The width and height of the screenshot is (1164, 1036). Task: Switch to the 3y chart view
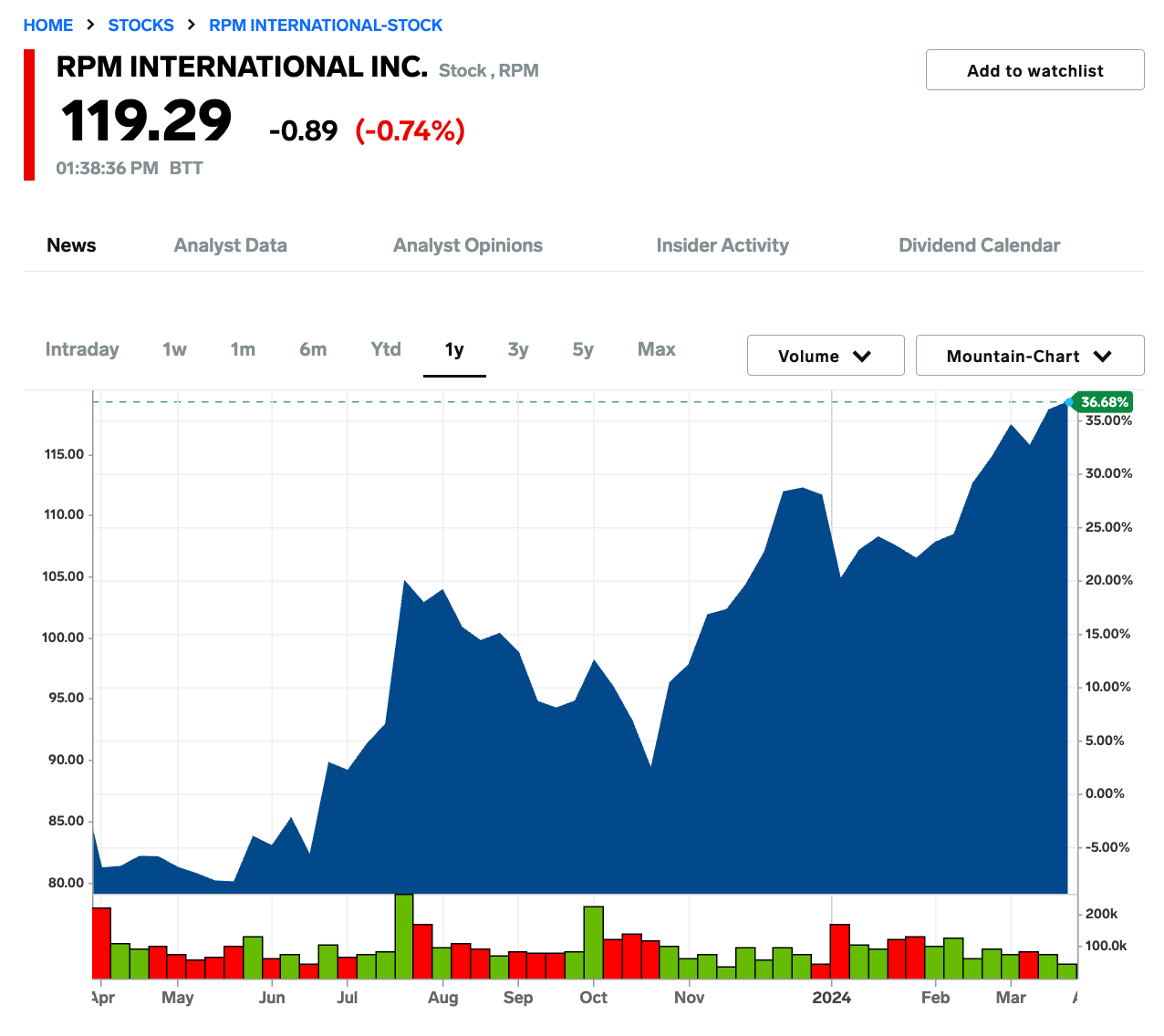point(517,349)
